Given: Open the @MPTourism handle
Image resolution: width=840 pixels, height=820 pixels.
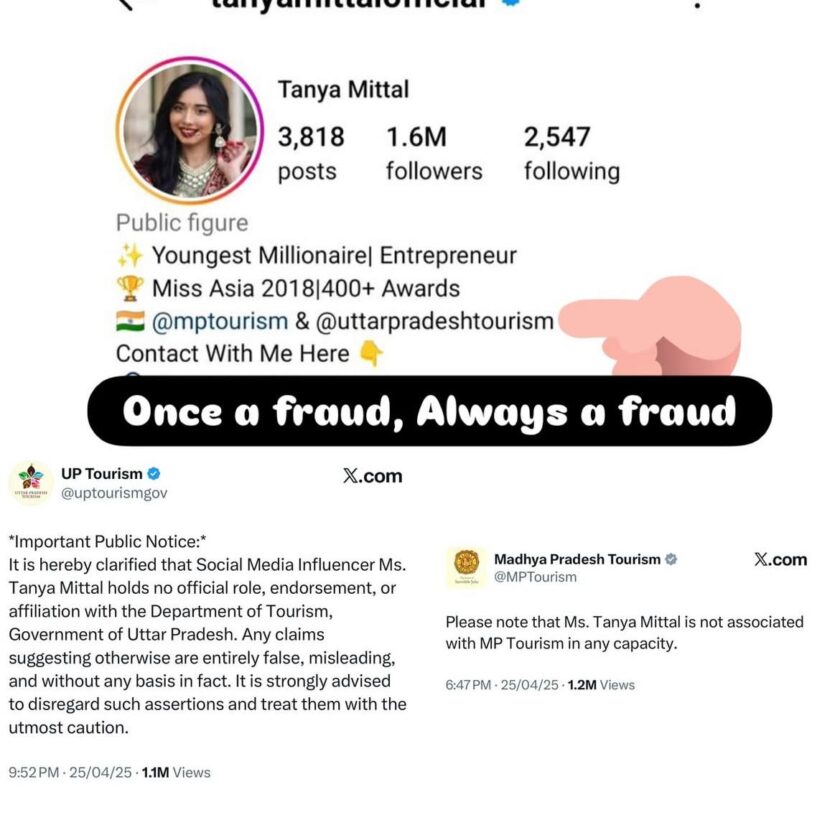Looking at the screenshot, I should pyautogui.click(x=535, y=577).
